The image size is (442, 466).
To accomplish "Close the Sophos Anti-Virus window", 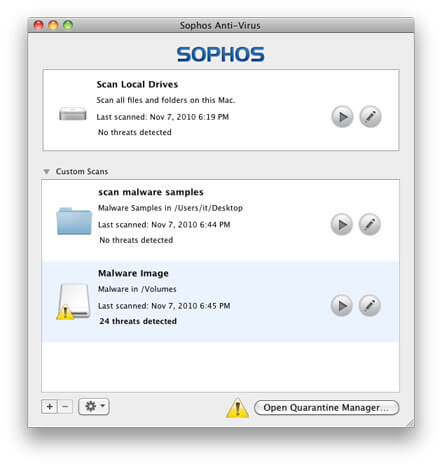I will (39, 25).
